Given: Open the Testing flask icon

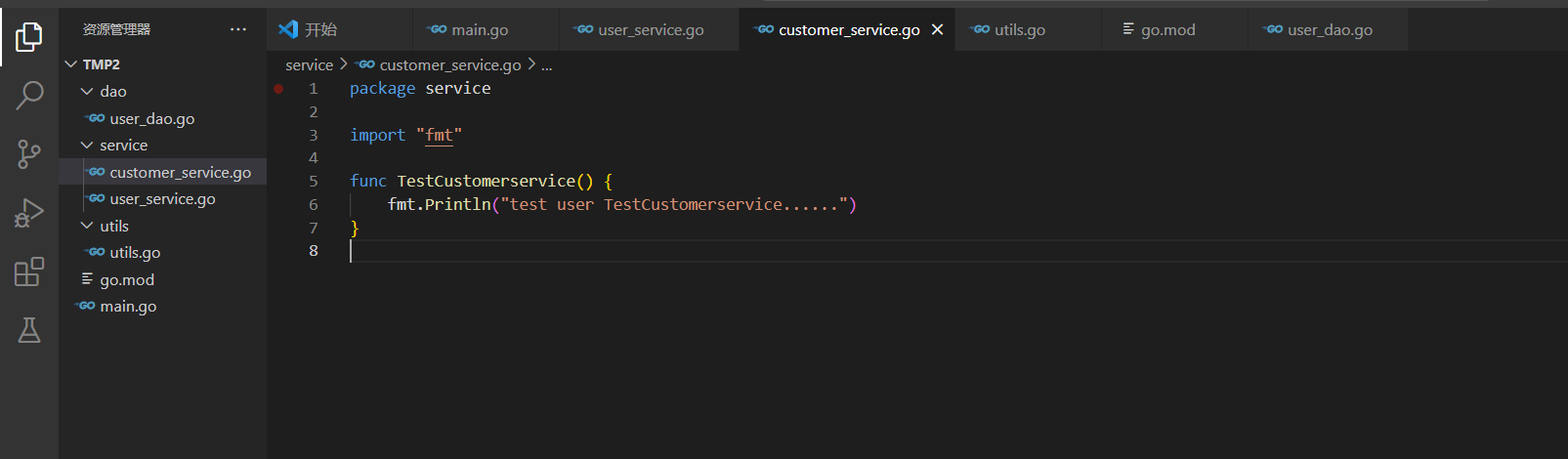Looking at the screenshot, I should pos(29,330).
